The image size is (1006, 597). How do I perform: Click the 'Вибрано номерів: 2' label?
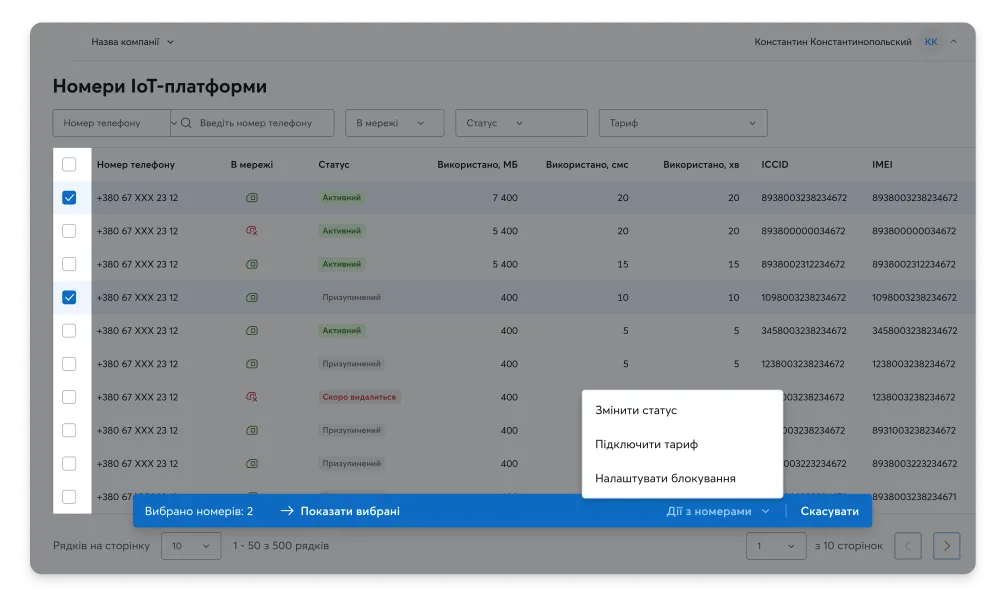point(199,511)
